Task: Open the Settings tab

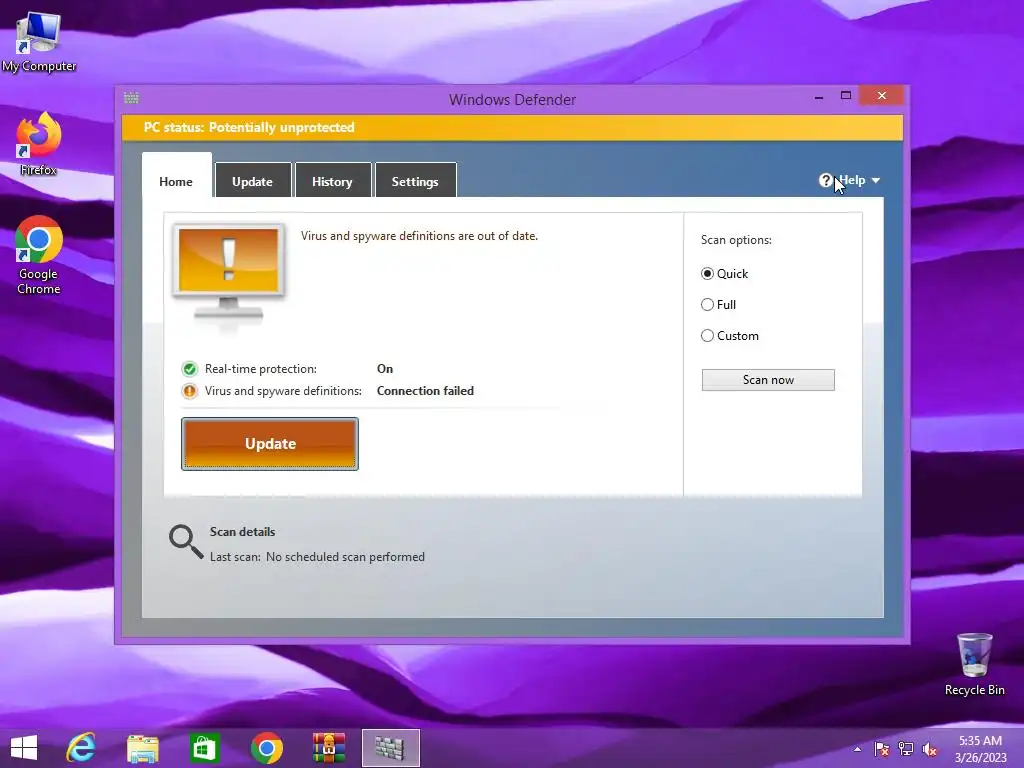Action: (415, 180)
